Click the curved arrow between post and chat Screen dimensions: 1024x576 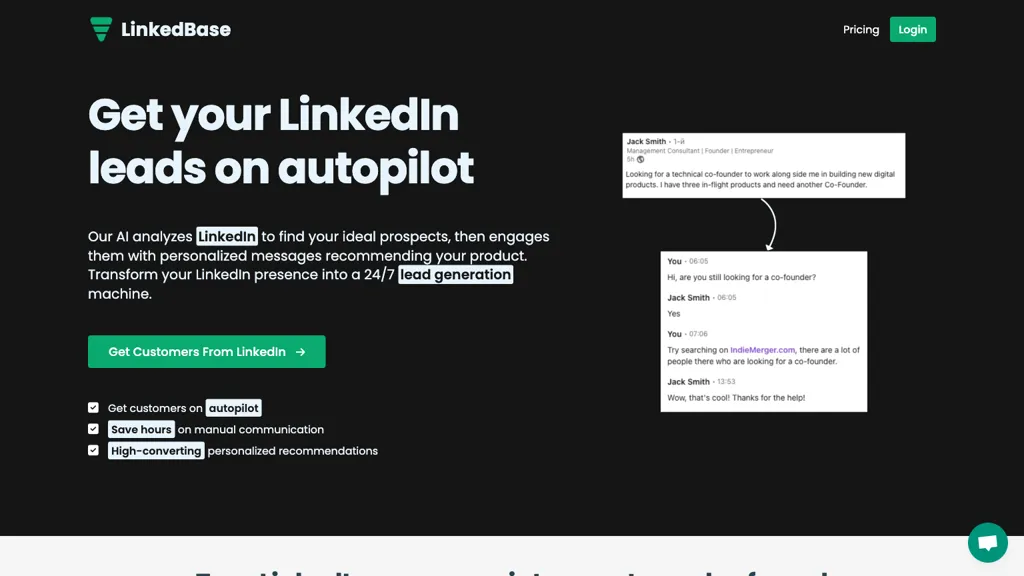[x=769, y=224]
